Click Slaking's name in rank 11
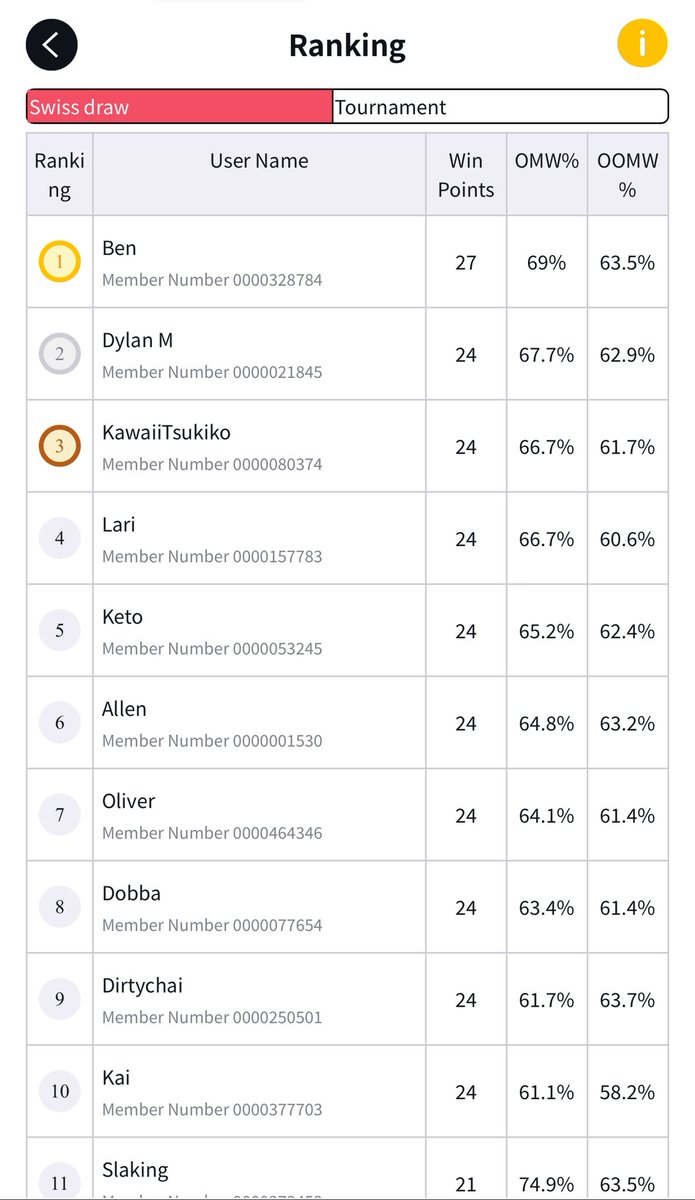The width and height of the screenshot is (695, 1200). coord(135,1169)
